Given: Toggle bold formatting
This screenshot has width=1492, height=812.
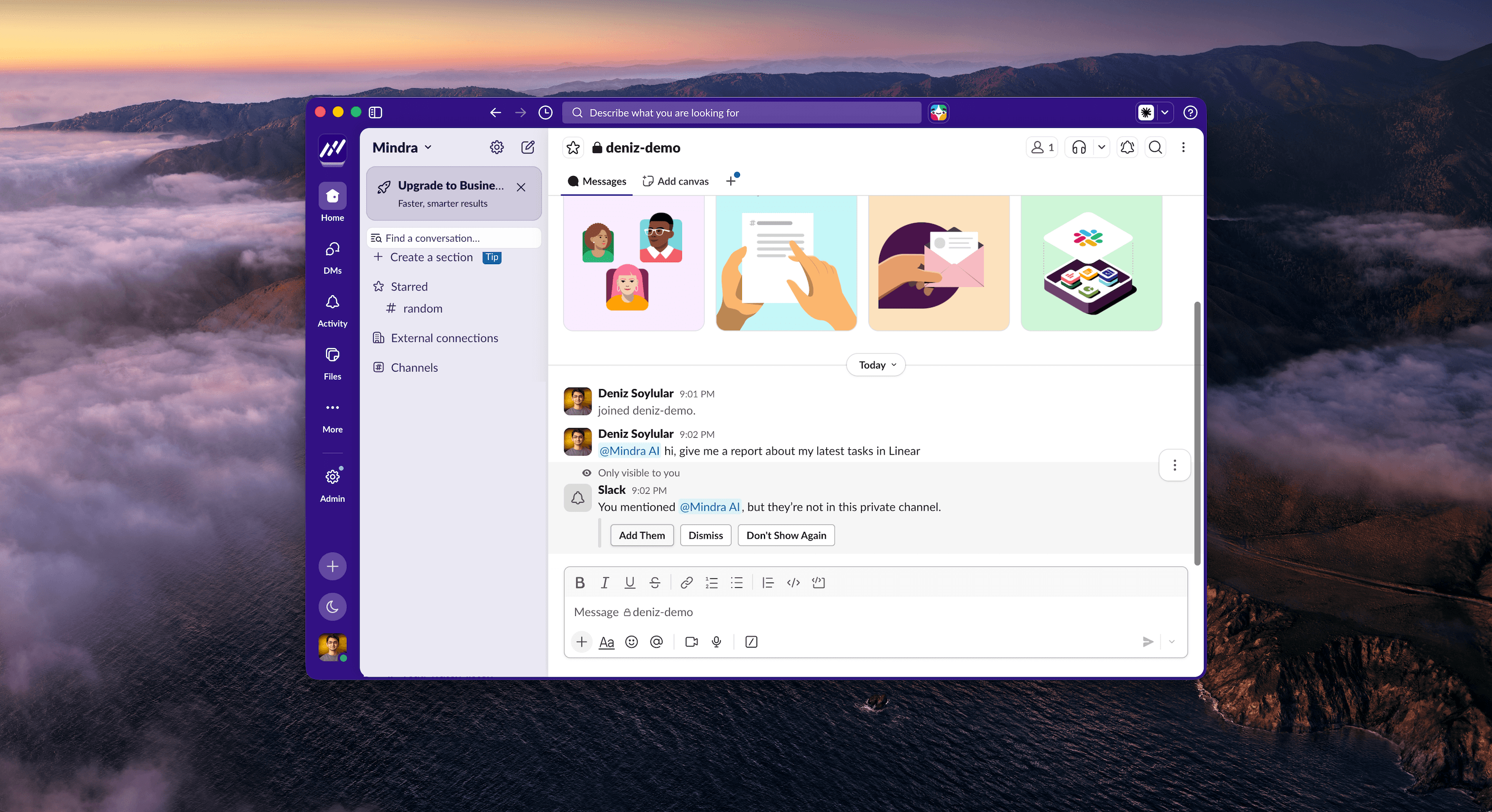Looking at the screenshot, I should click(580, 583).
